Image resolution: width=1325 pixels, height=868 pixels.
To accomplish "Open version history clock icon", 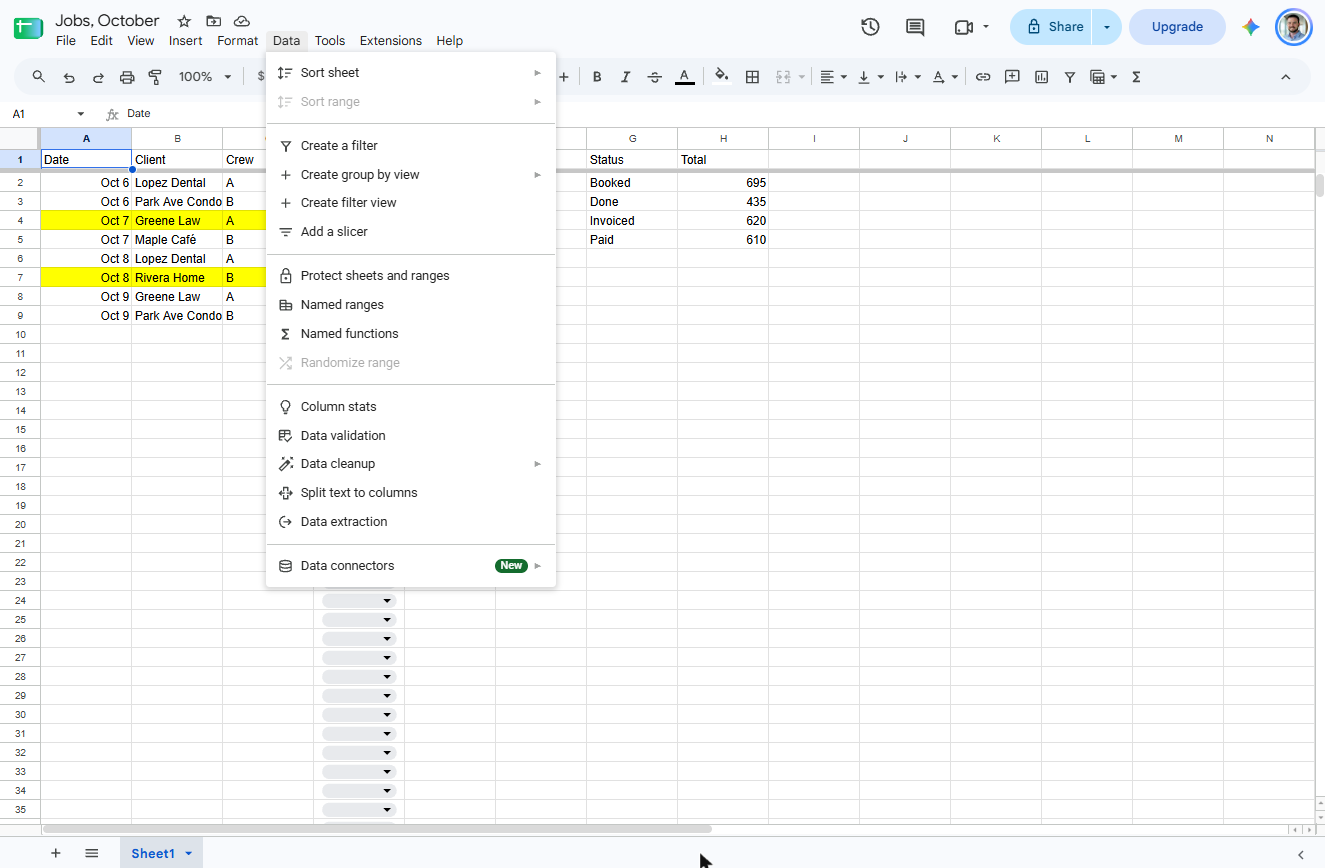I will click(870, 27).
